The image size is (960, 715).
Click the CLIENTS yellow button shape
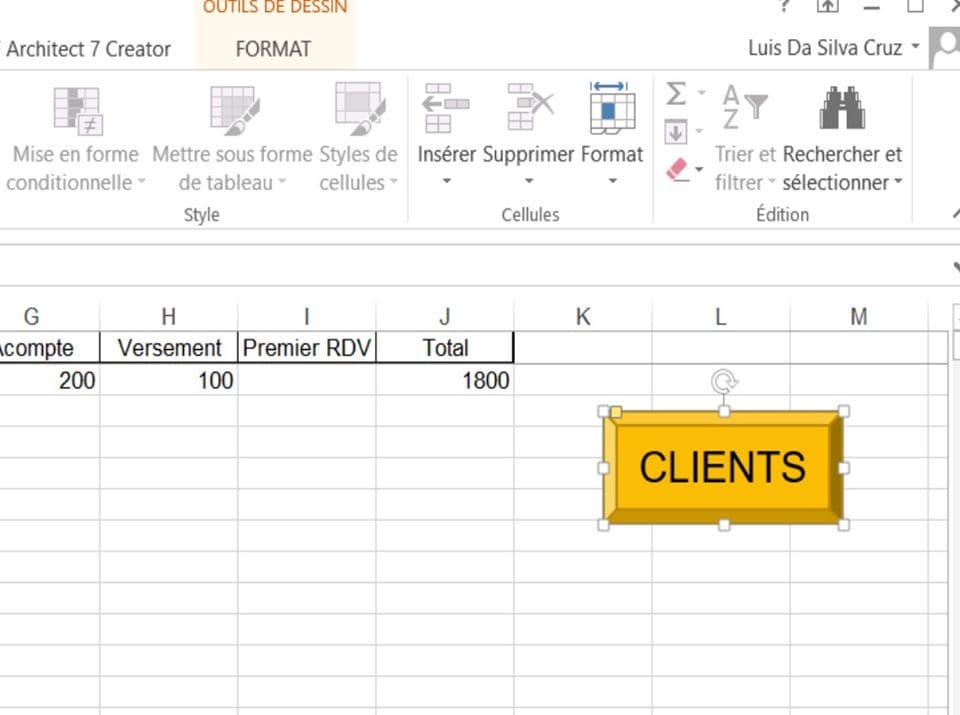click(723, 468)
